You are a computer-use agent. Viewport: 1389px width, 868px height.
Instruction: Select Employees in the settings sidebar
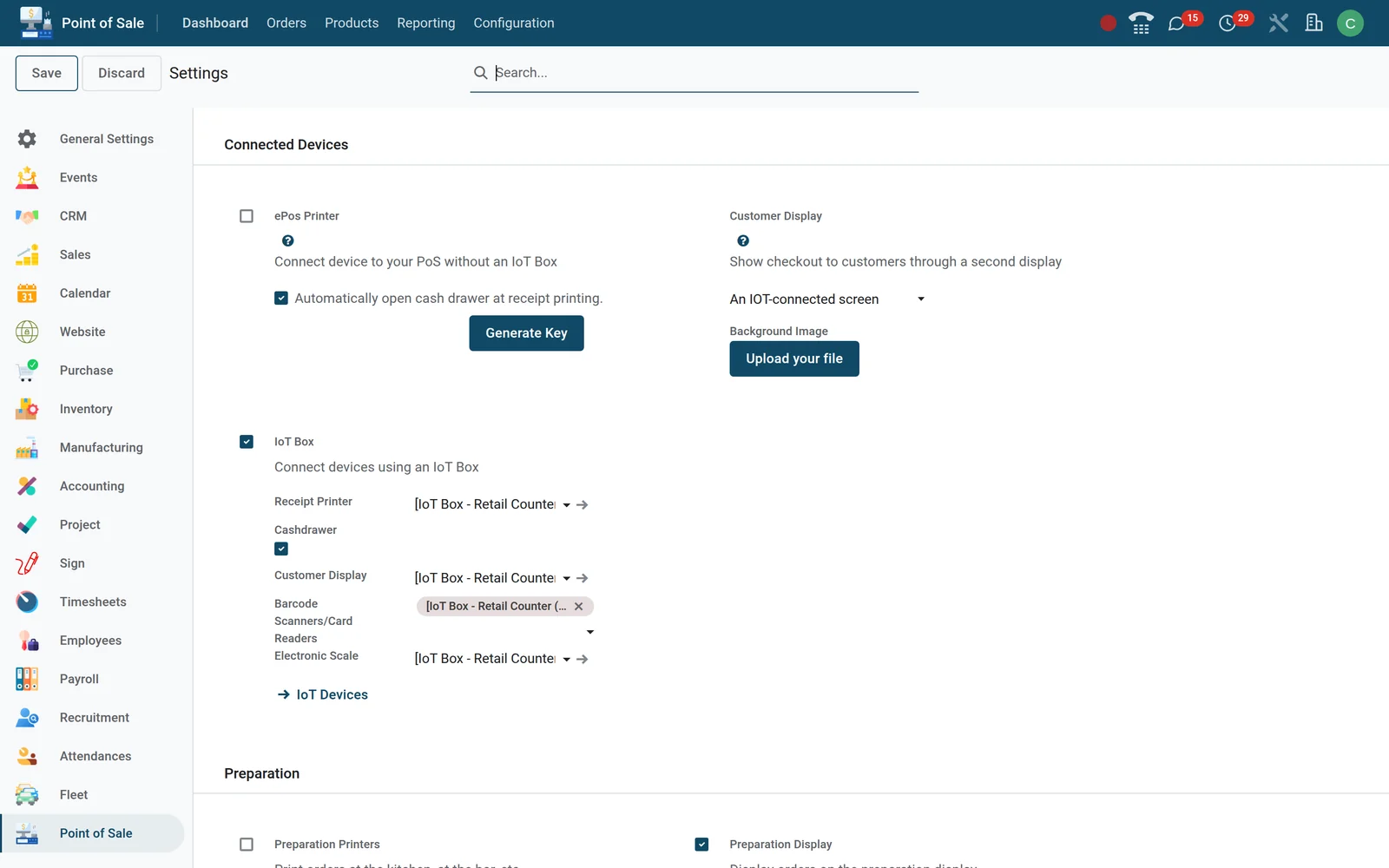click(92, 641)
